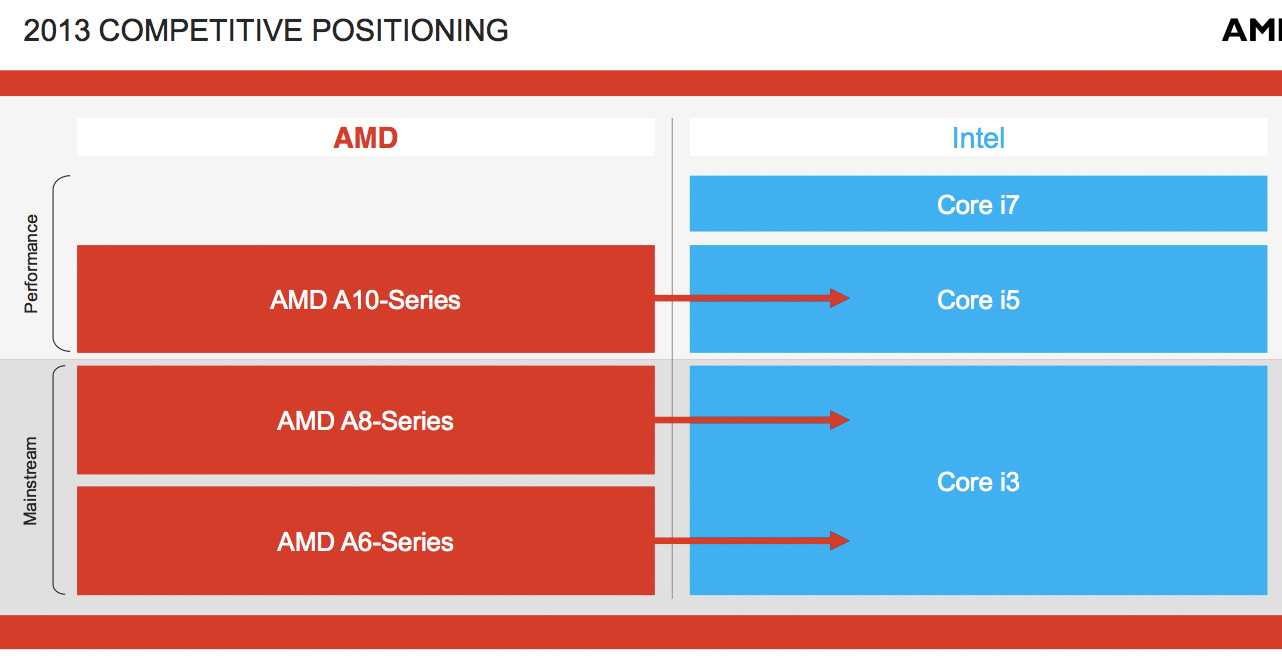This screenshot has width=1282, height=663.
Task: Click the arrow pointing to Core i5
Action: (752, 298)
